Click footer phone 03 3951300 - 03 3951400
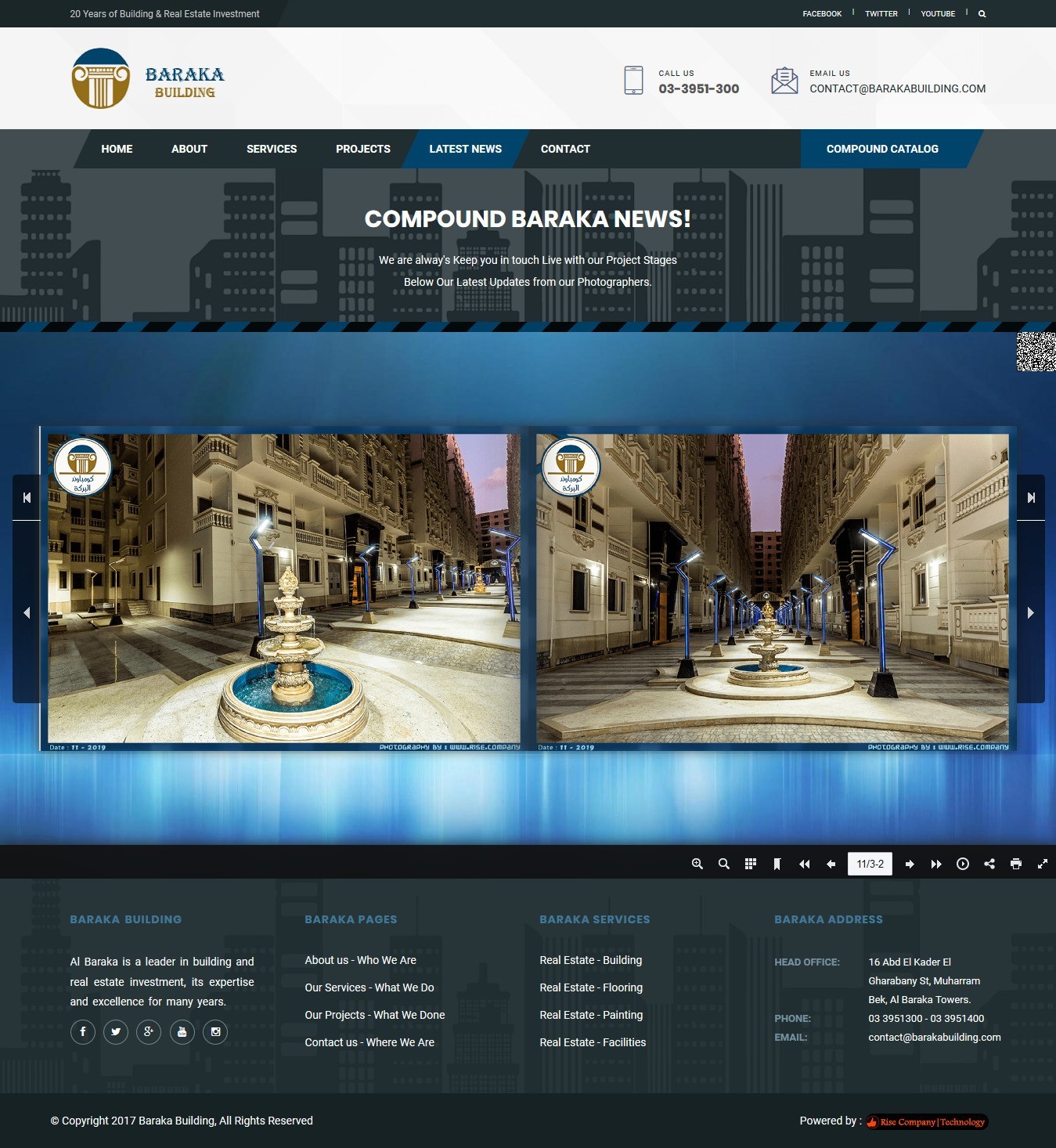The width and height of the screenshot is (1056, 1148). [926, 1018]
